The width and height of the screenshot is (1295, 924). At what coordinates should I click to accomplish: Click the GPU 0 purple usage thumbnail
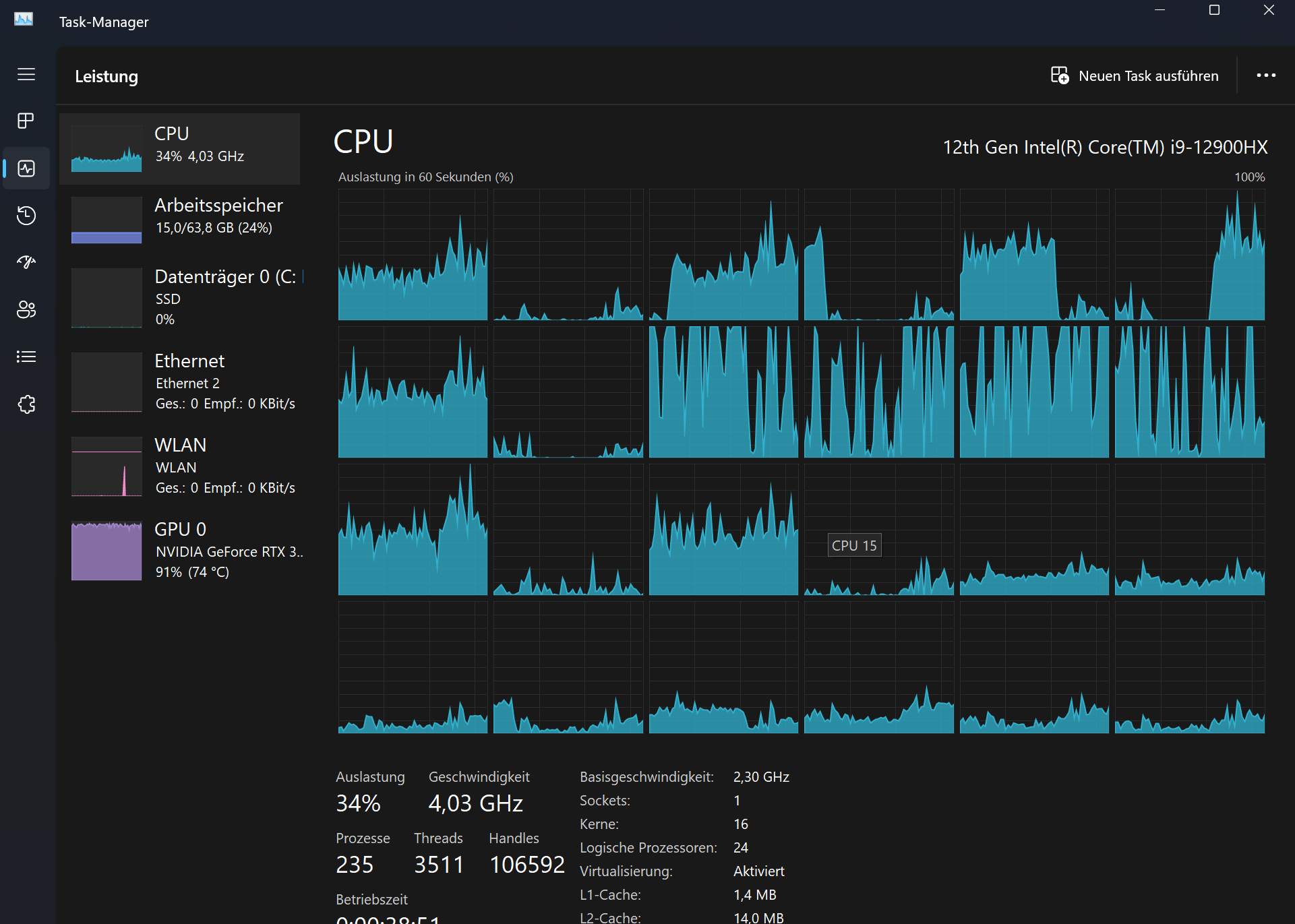(107, 551)
